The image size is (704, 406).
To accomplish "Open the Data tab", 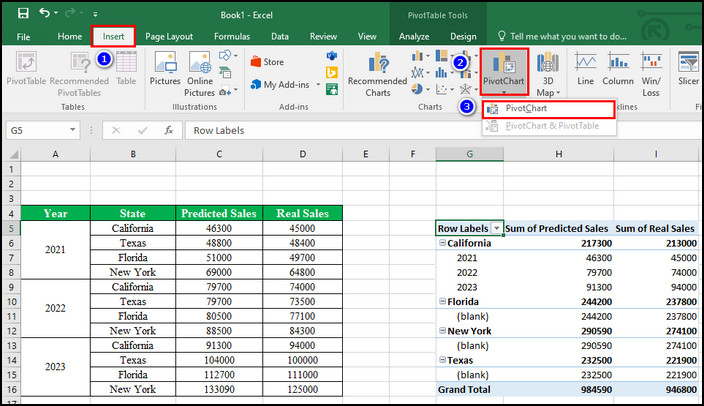I will click(280, 36).
